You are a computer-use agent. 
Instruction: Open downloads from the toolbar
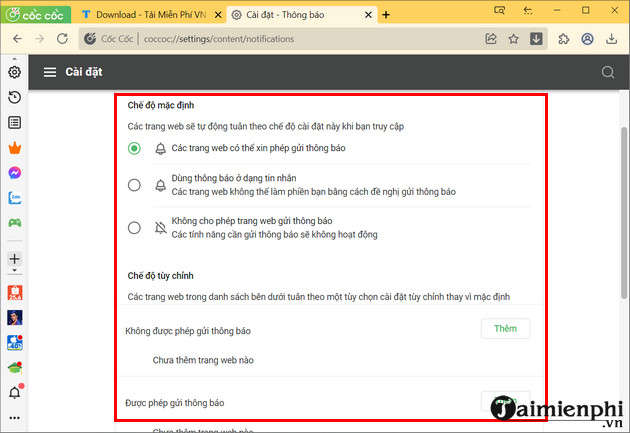click(x=537, y=39)
